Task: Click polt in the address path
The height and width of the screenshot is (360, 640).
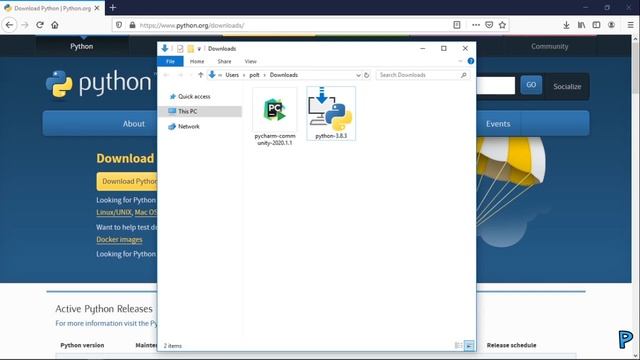Action: pyautogui.click(x=254, y=75)
